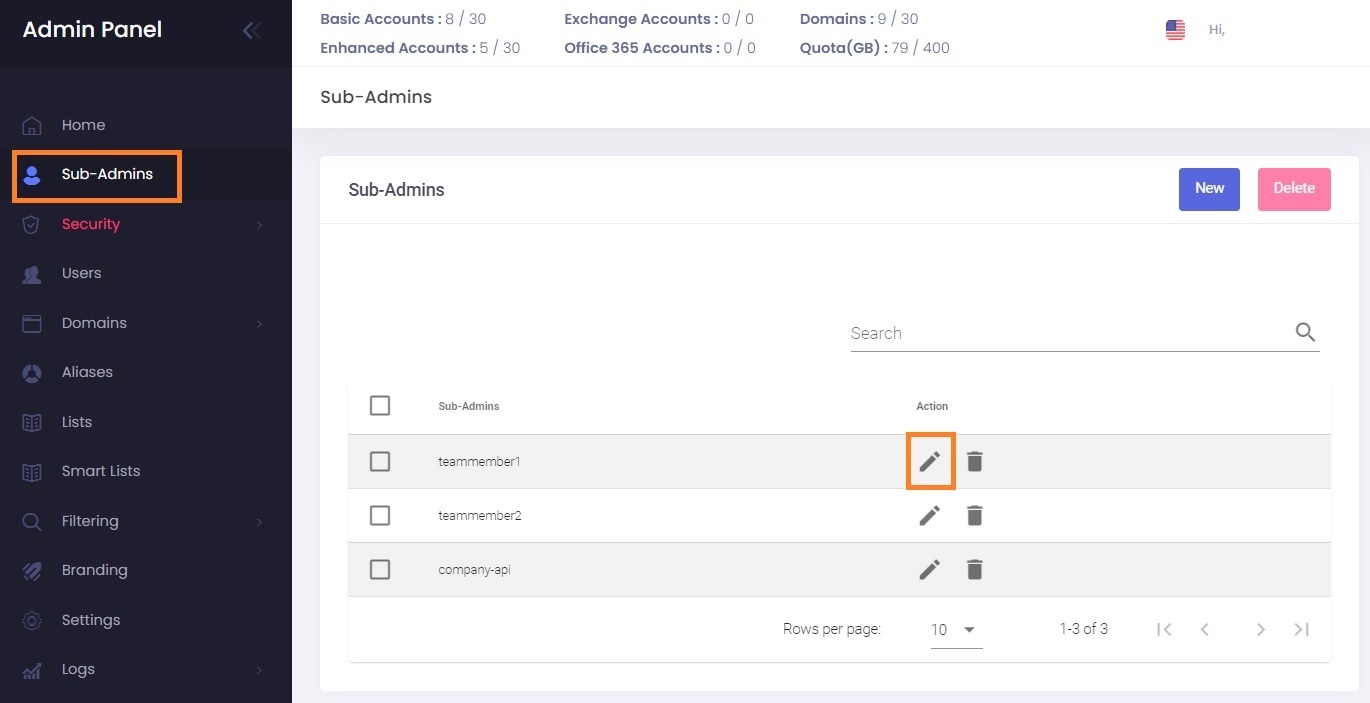1370x703 pixels.
Task: Edit company-api with the pencil icon
Action: [930, 569]
